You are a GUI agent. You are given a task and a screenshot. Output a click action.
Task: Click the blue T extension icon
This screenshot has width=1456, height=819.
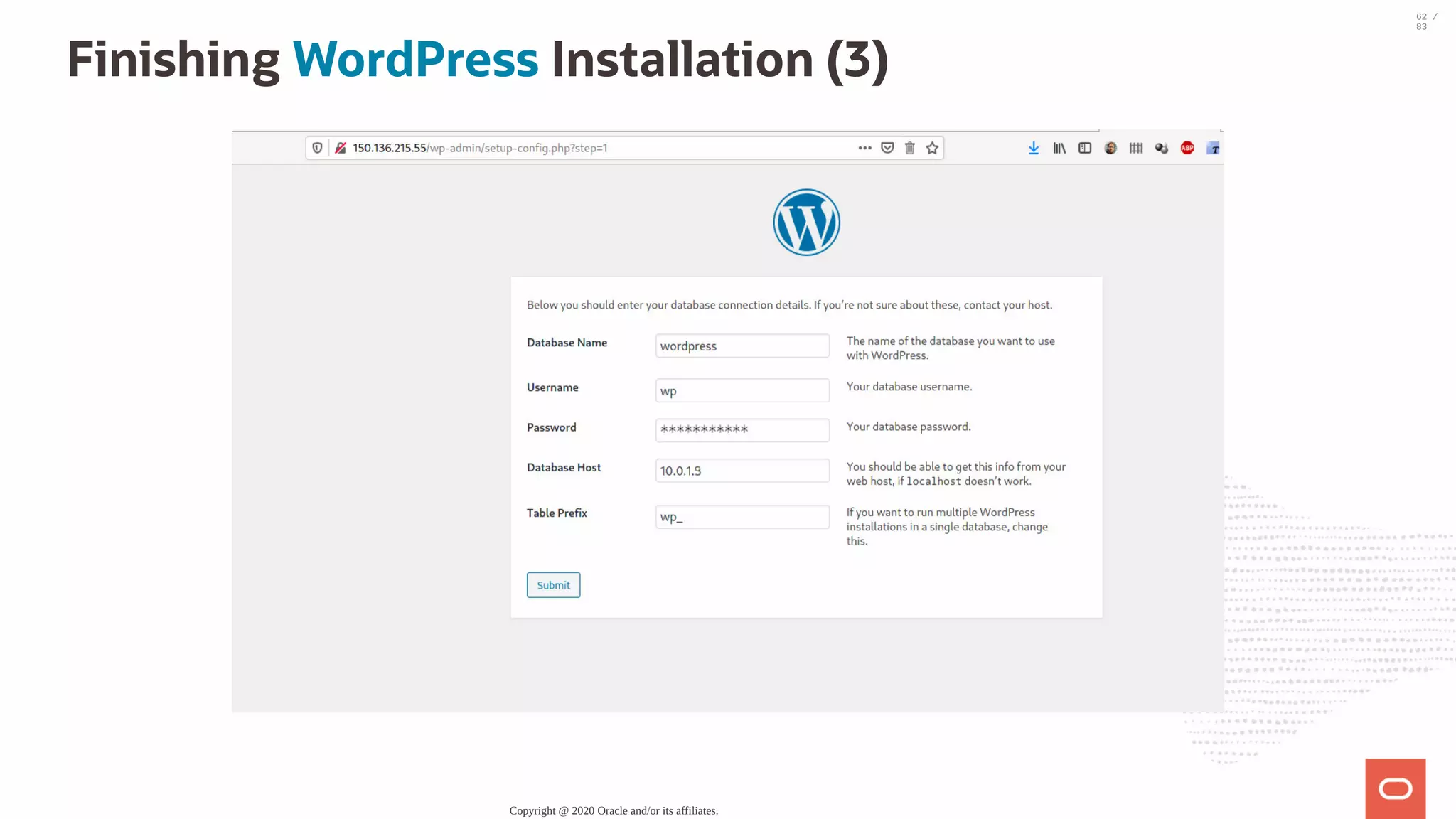pyautogui.click(x=1213, y=148)
